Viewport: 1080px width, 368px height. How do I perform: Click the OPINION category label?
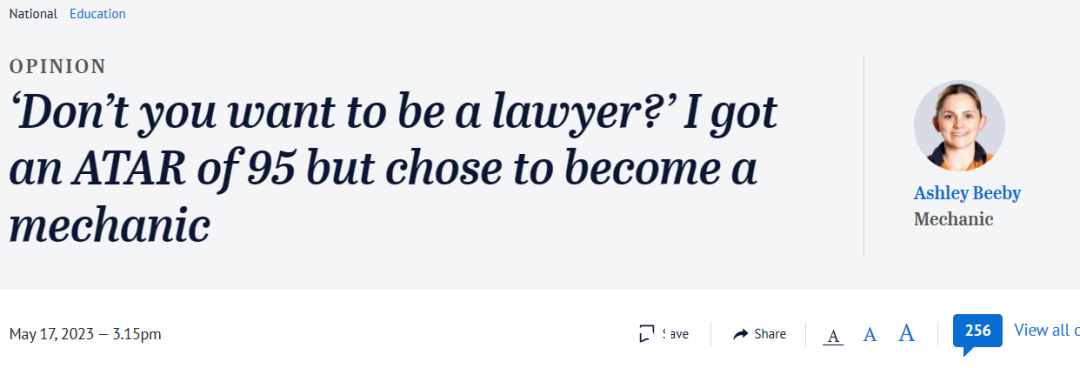tap(57, 66)
